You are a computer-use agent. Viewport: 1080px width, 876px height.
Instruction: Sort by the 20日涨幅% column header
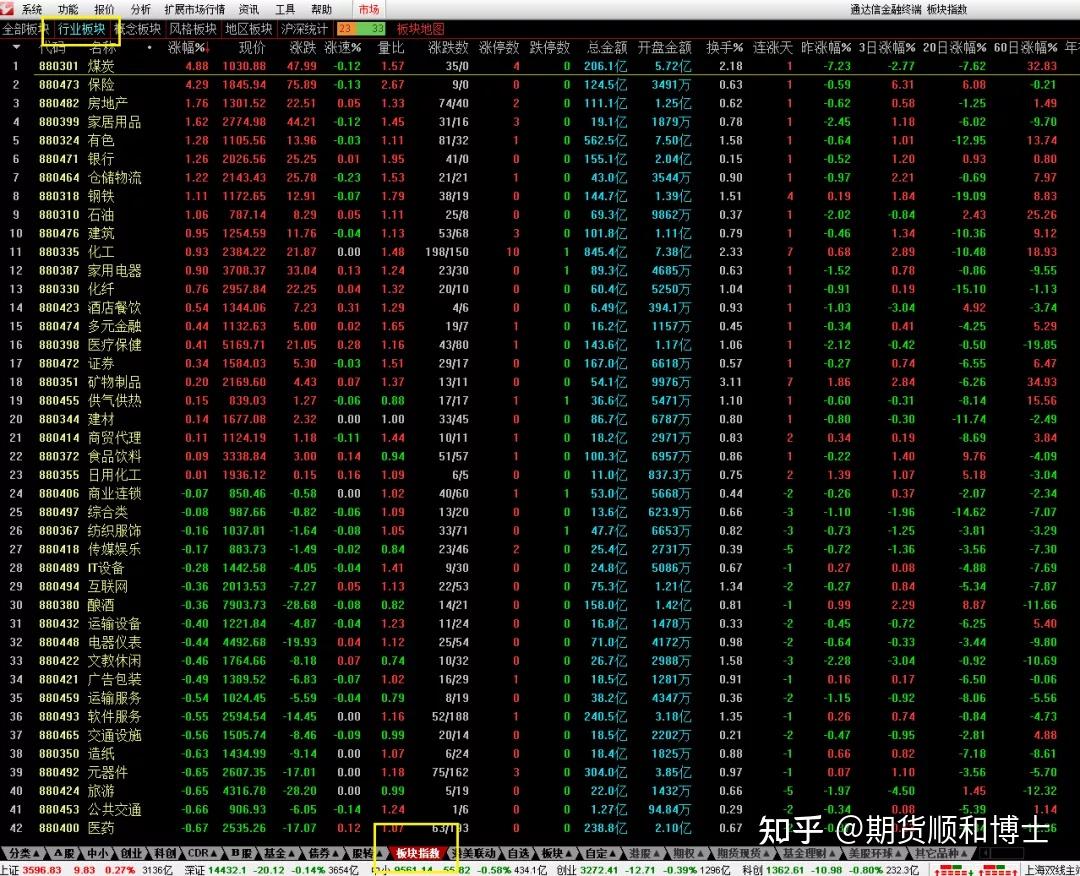tap(955, 48)
